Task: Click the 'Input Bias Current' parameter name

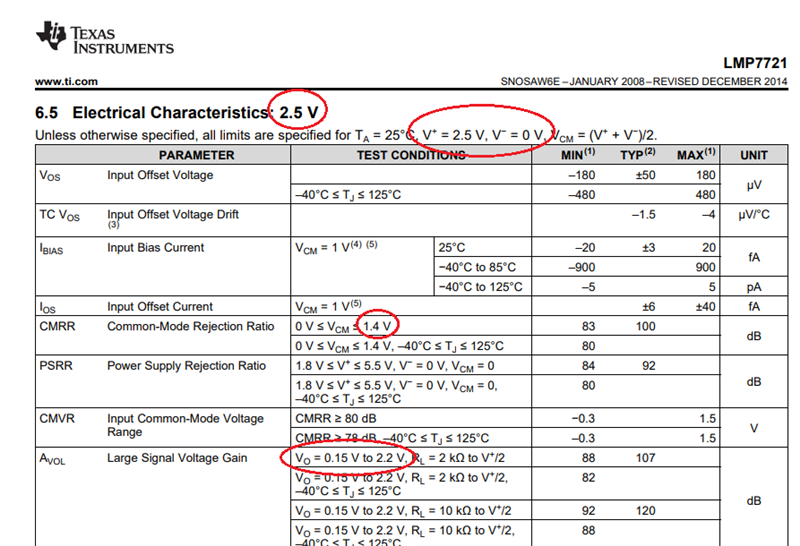Action: (x=156, y=247)
